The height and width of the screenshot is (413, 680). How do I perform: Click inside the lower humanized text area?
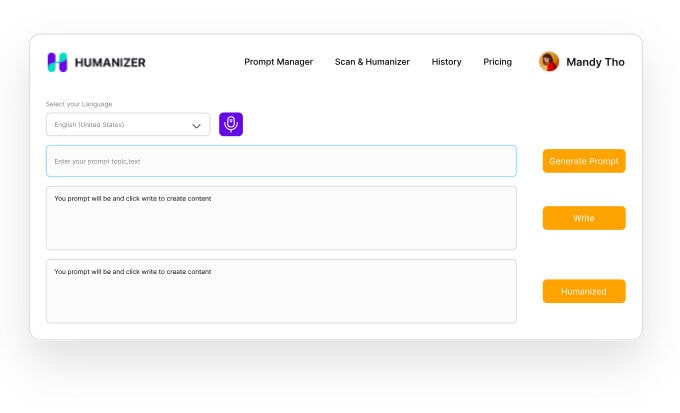[x=281, y=299]
